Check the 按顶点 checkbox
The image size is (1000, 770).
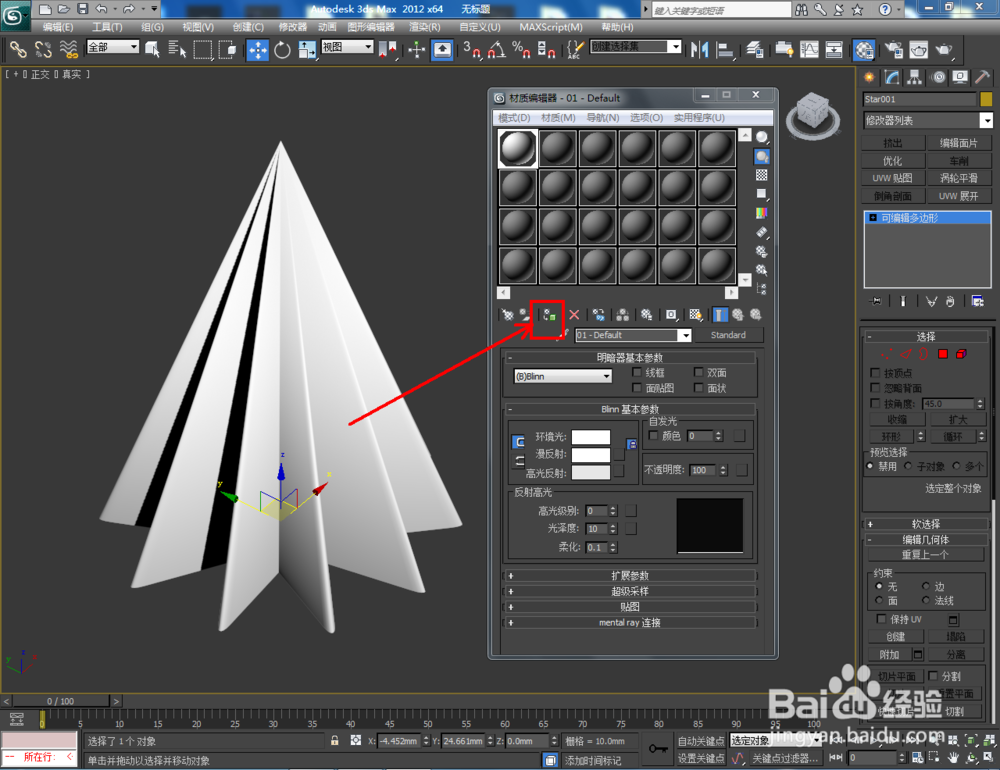[875, 373]
